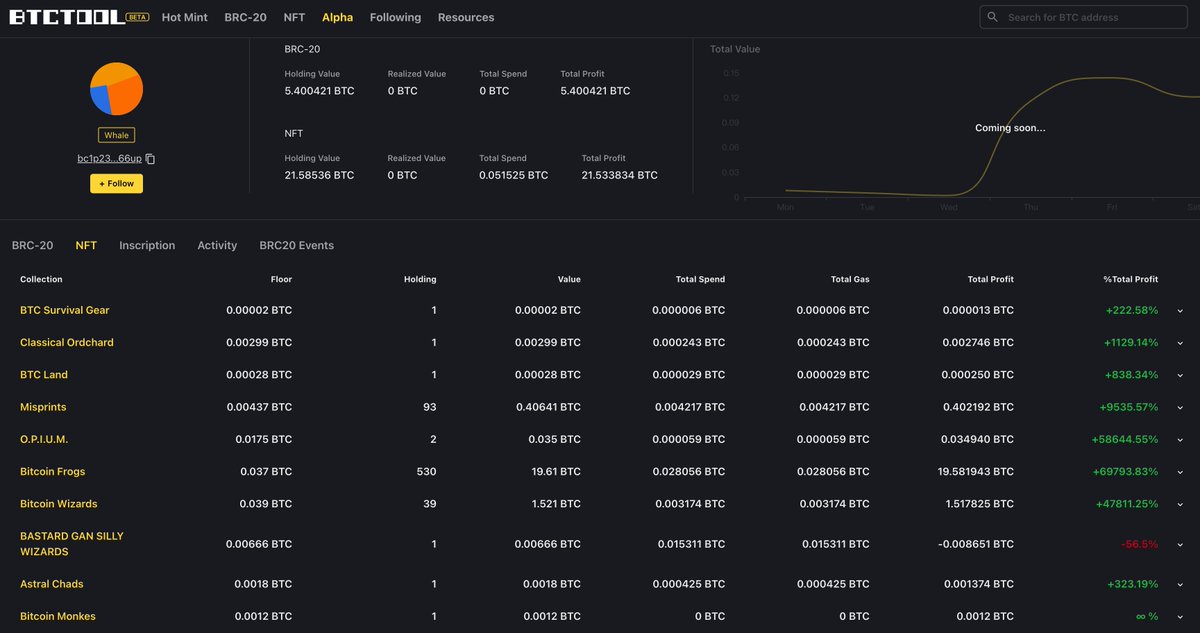Go to the Alpha page

click(337, 17)
